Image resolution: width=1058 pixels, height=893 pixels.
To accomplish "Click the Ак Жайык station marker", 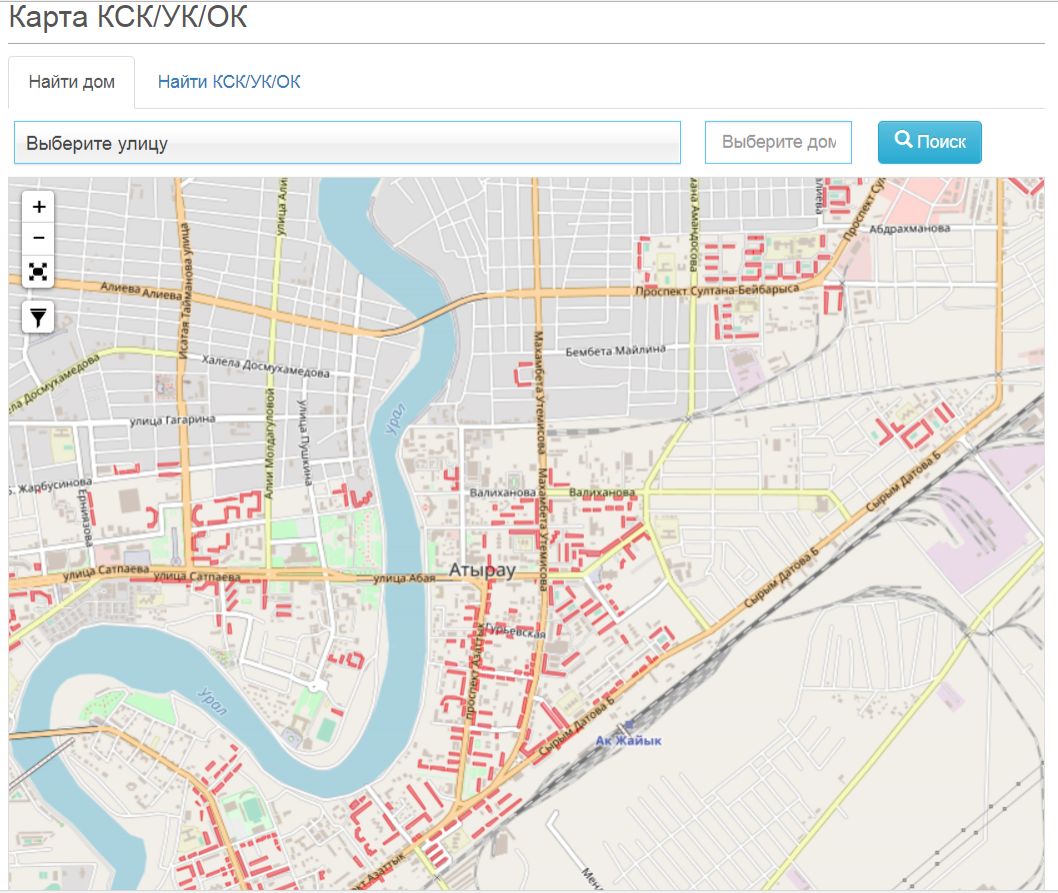I will point(628,726).
